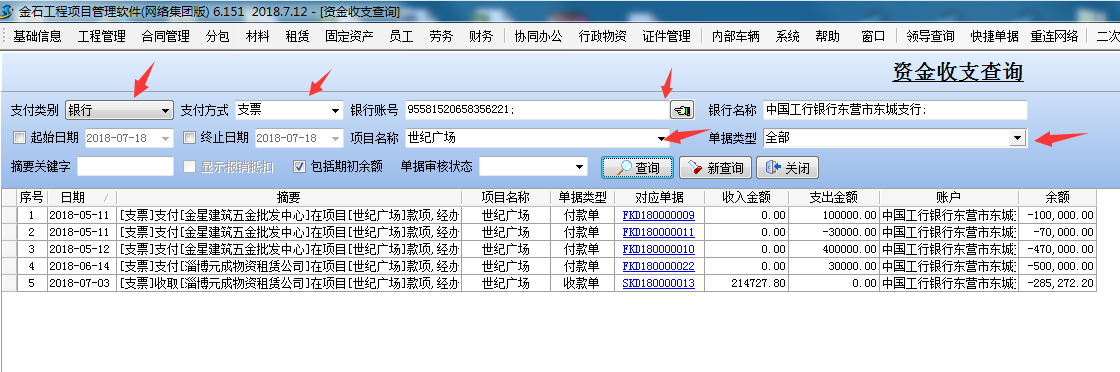Click the 查询 search button
The width and height of the screenshot is (1120, 372).
point(638,168)
